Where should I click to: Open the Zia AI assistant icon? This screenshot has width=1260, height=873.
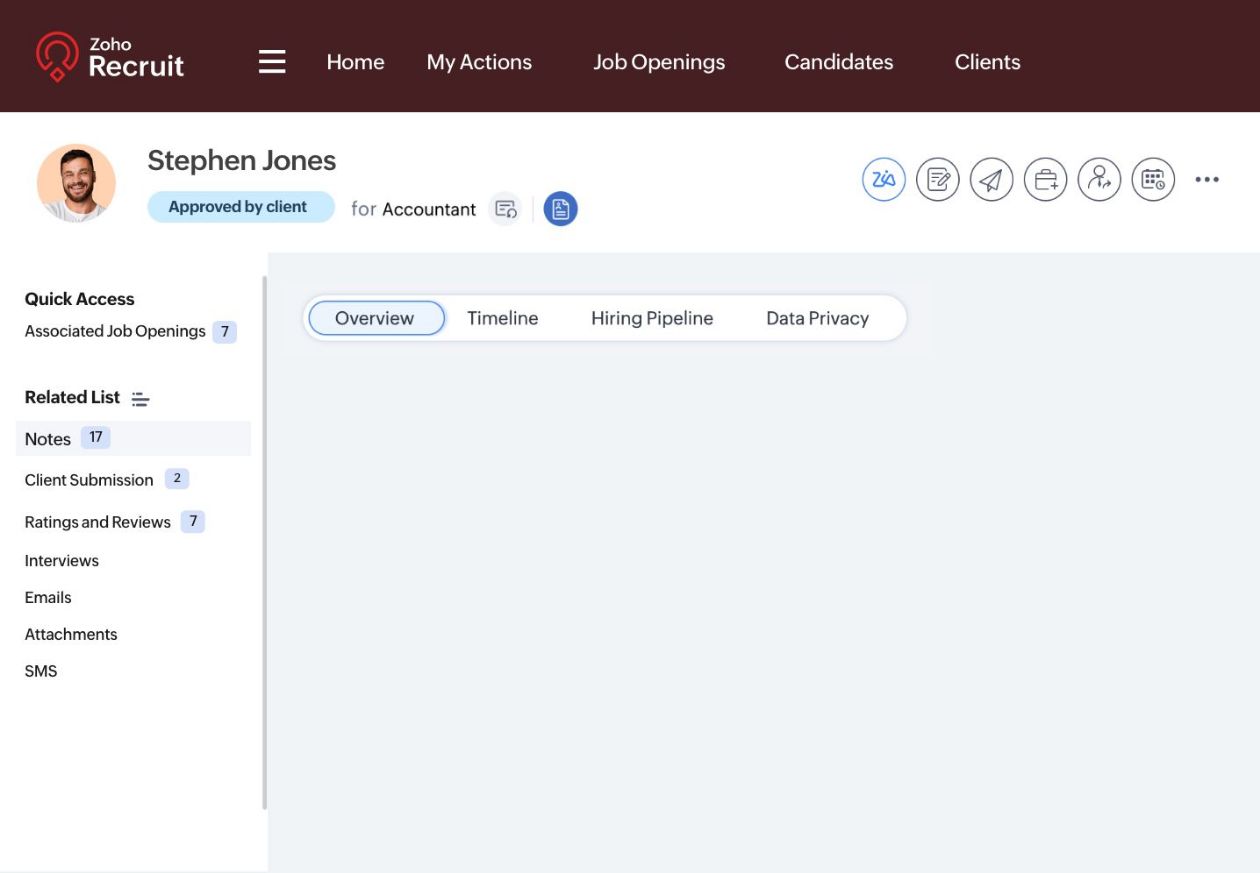tap(884, 180)
